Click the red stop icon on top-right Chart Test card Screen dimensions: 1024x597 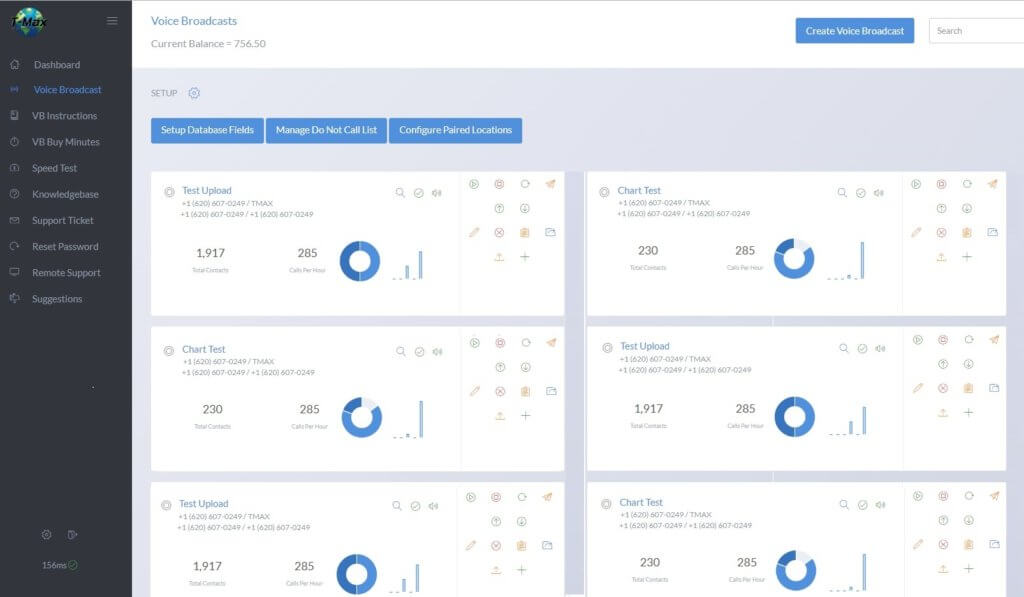pos(941,184)
